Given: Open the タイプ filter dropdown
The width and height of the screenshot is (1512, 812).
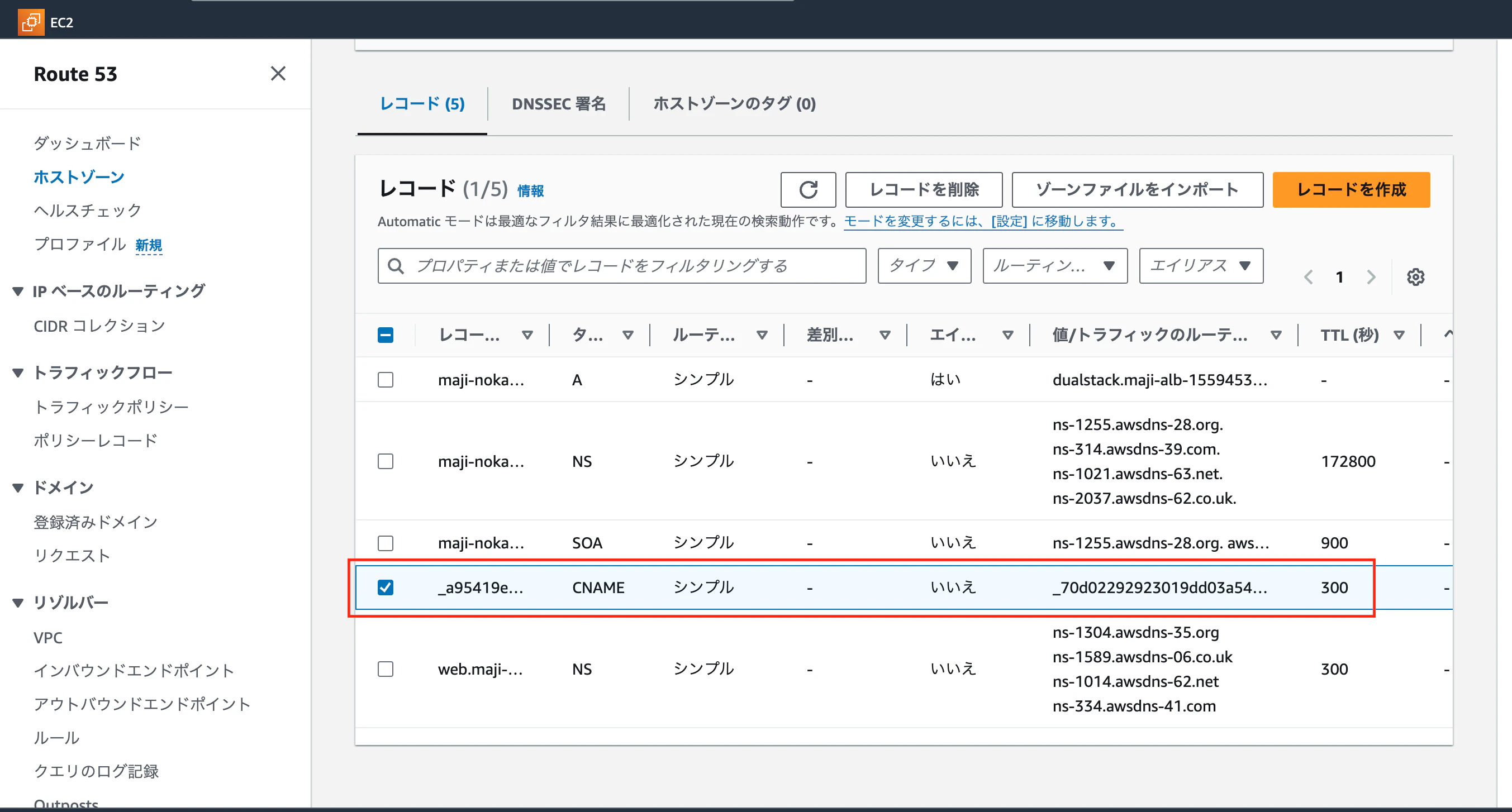Looking at the screenshot, I should pos(924,266).
